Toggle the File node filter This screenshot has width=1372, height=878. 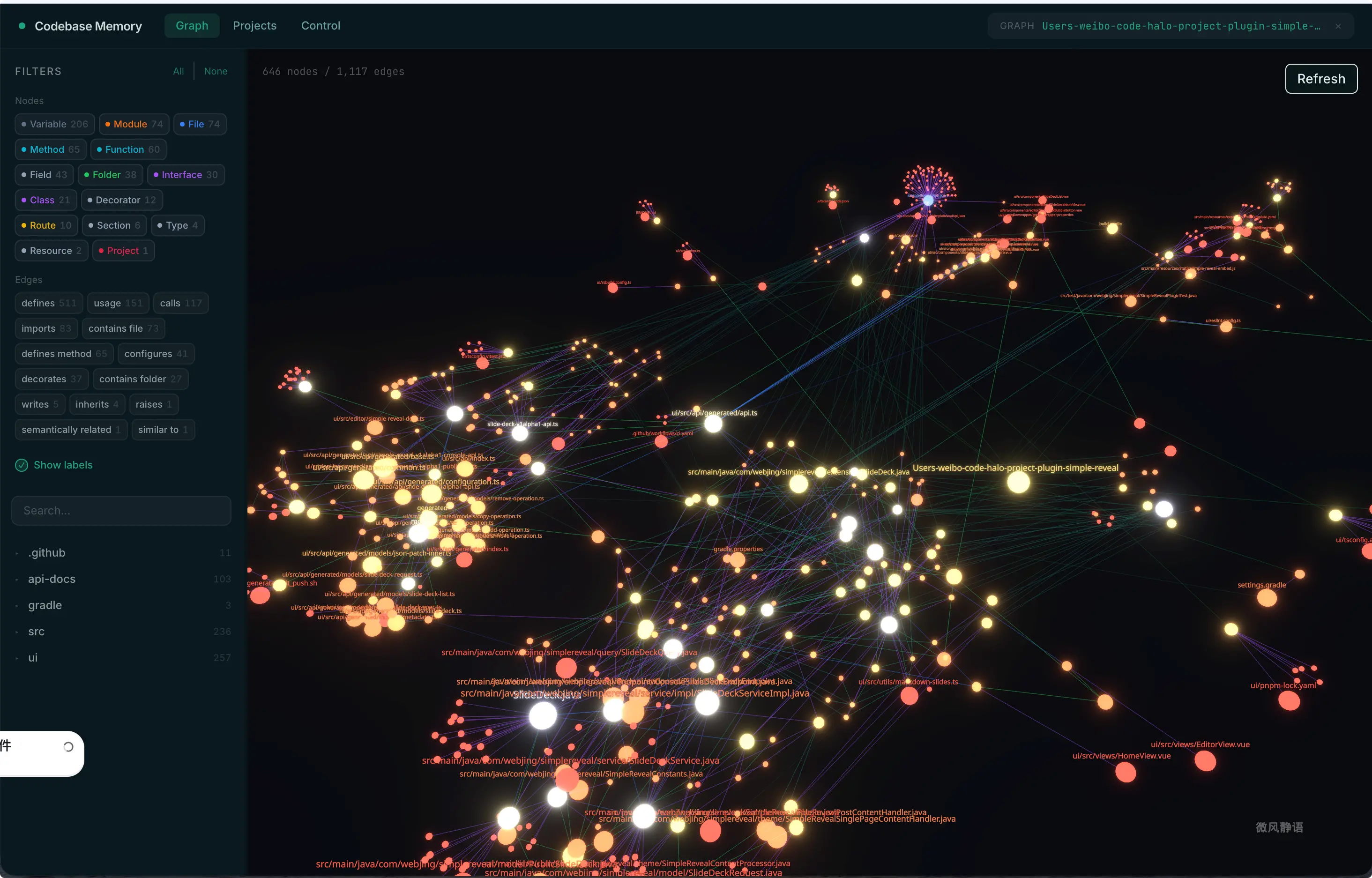tap(200, 124)
